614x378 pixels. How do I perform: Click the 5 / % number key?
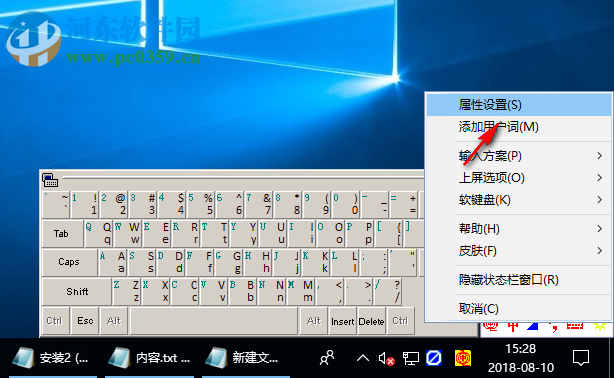click(x=200, y=204)
